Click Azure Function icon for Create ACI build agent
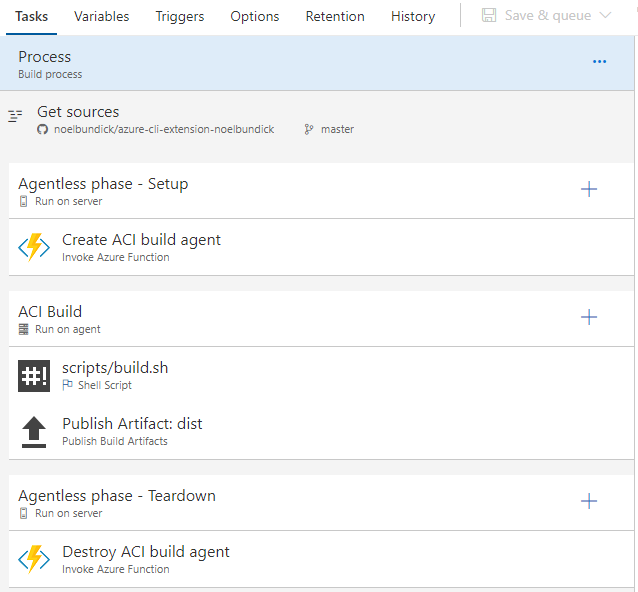 34,247
